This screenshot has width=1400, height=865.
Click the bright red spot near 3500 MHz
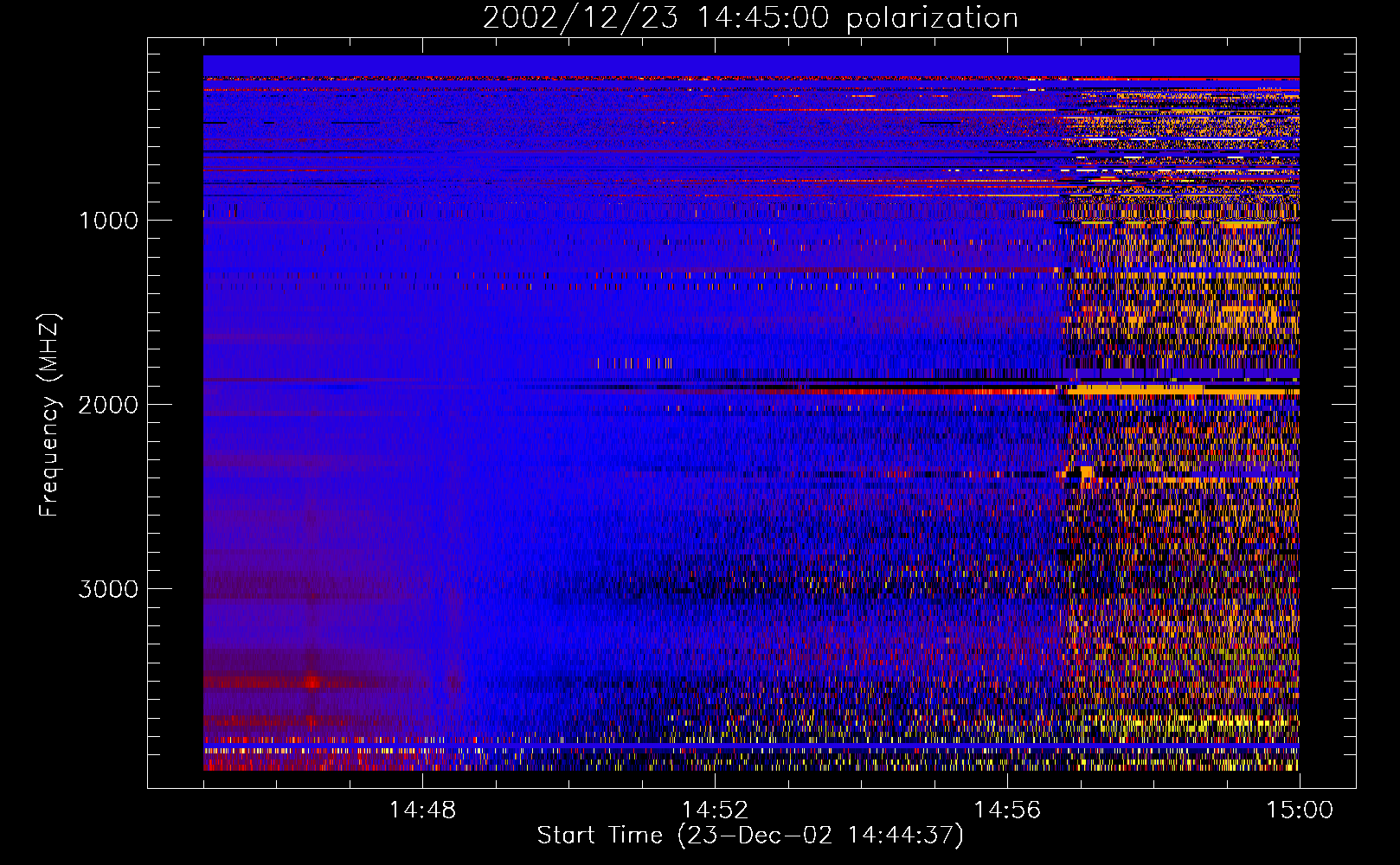tap(311, 682)
